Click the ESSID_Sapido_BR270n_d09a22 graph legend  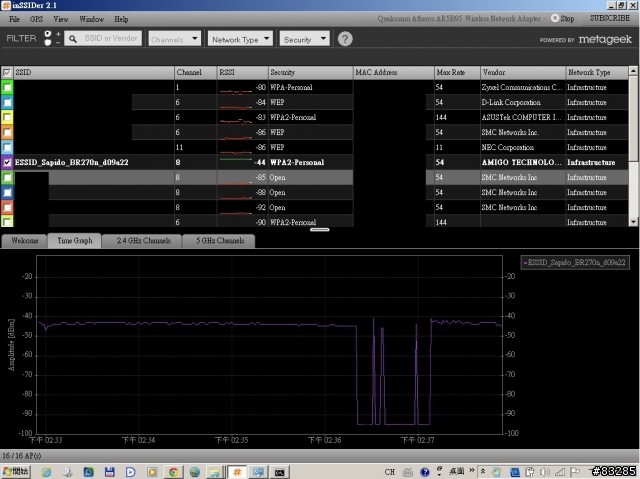coord(575,262)
